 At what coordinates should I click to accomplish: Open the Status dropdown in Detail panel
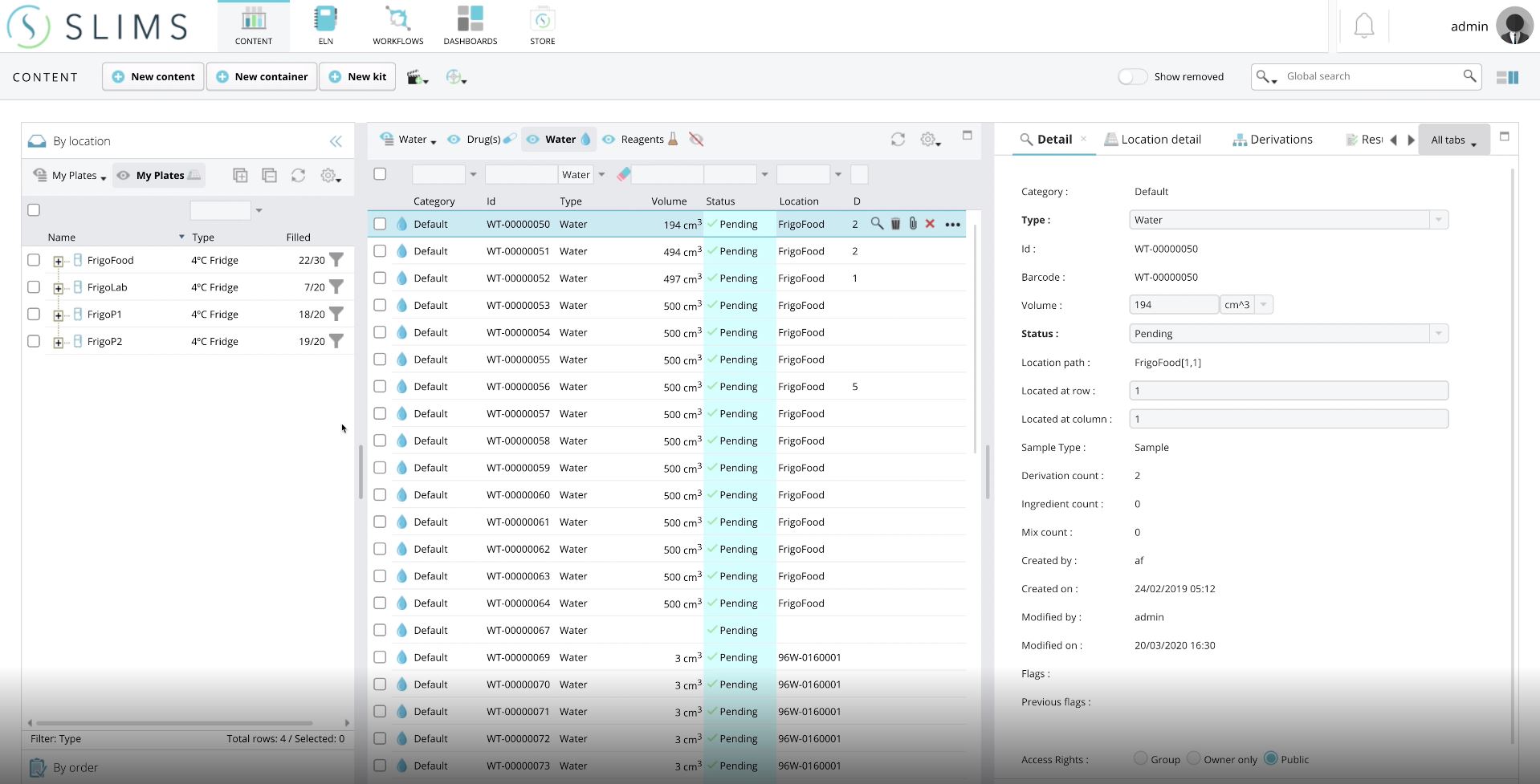pyautogui.click(x=1438, y=334)
